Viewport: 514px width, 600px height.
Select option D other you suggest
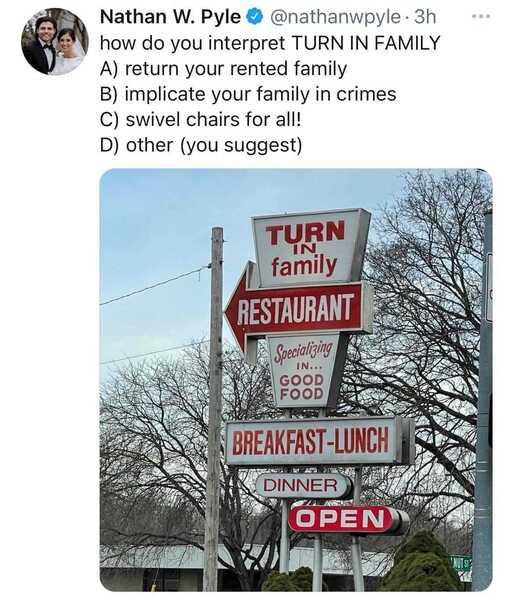pyautogui.click(x=201, y=146)
